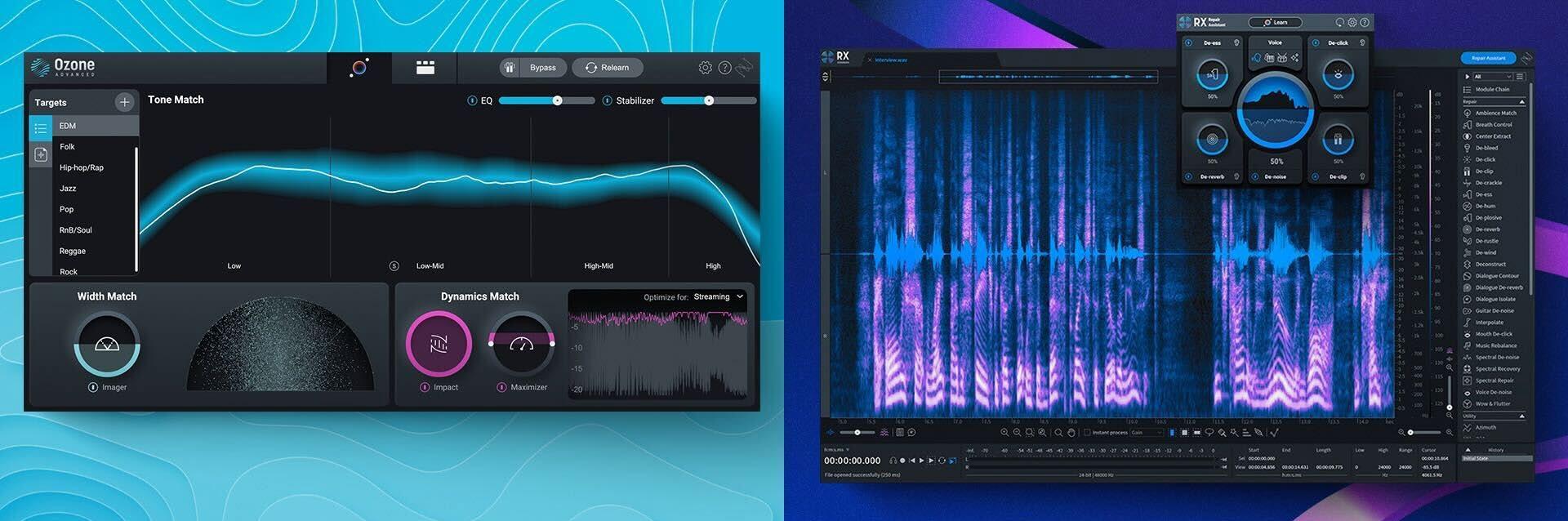Viewport: 1568px width, 521px height.
Task: Click the De-ess dial in Repair Assistant
Action: click(1212, 74)
